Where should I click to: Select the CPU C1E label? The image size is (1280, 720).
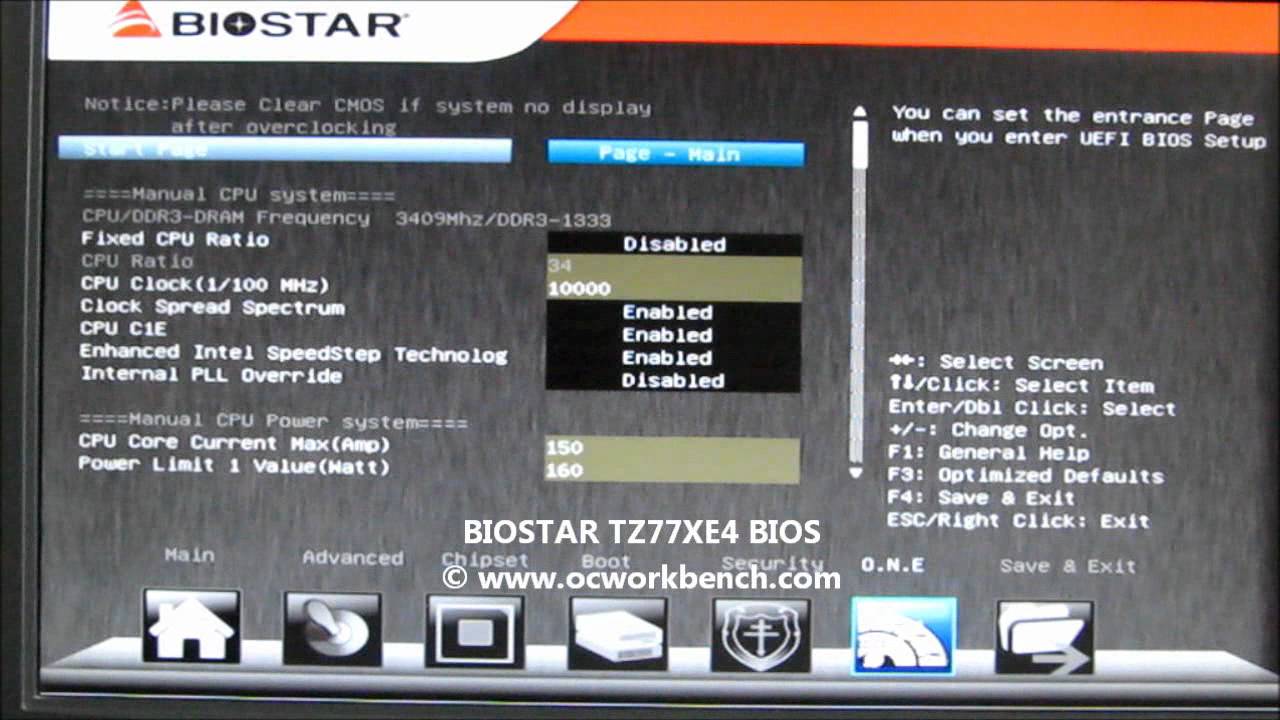(123, 328)
